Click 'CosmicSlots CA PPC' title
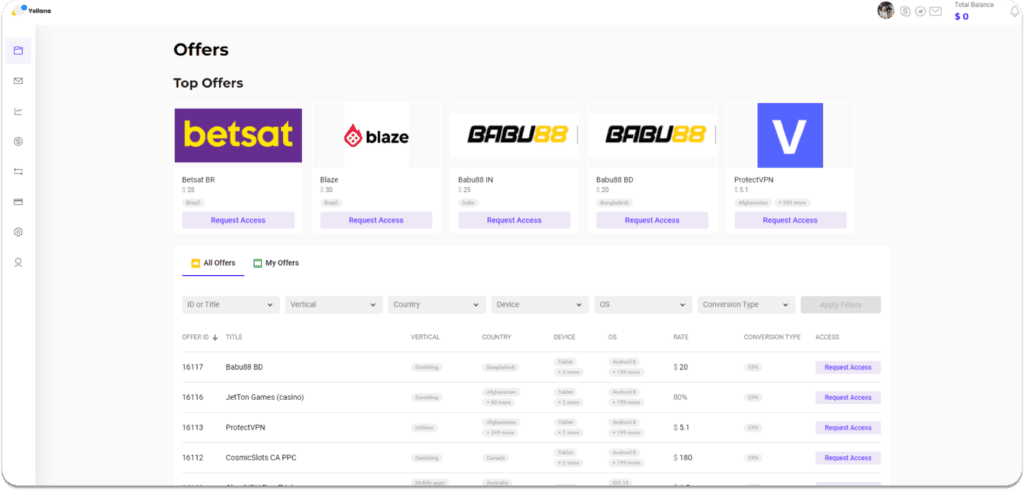Image resolution: width=1024 pixels, height=490 pixels. [x=261, y=457]
